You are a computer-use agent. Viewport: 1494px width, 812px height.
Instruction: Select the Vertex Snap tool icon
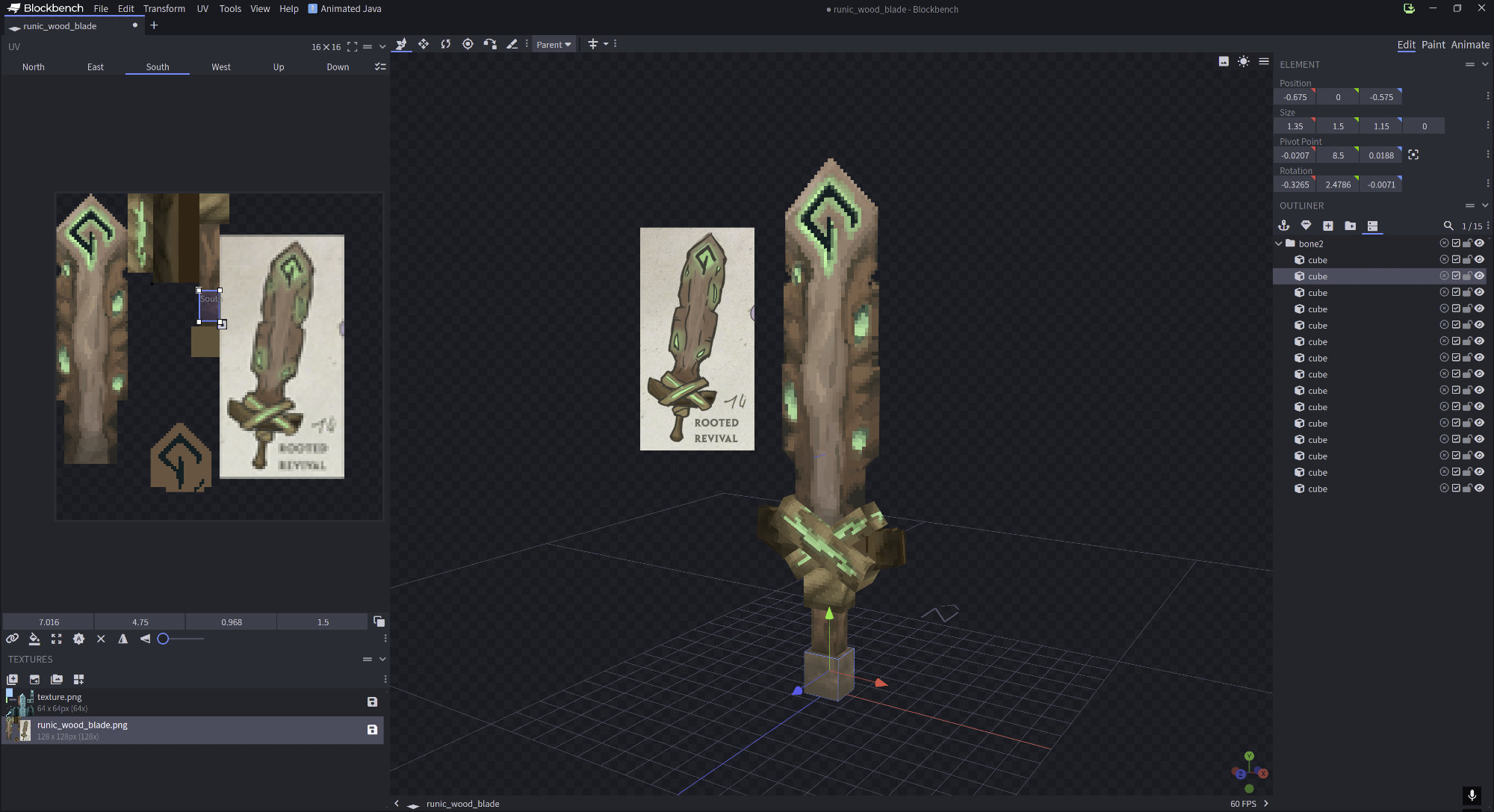(490, 44)
